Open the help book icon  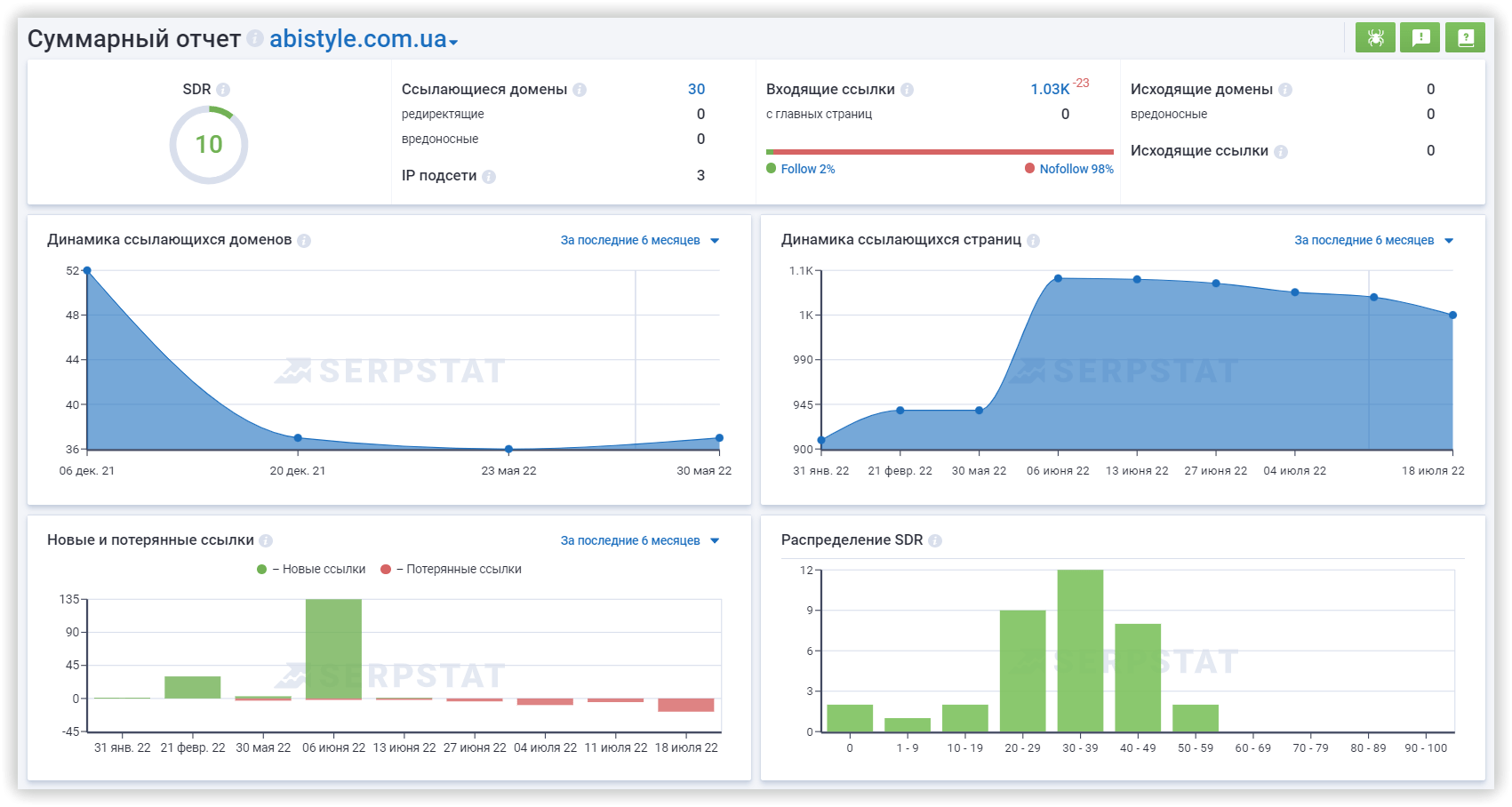tap(1465, 37)
